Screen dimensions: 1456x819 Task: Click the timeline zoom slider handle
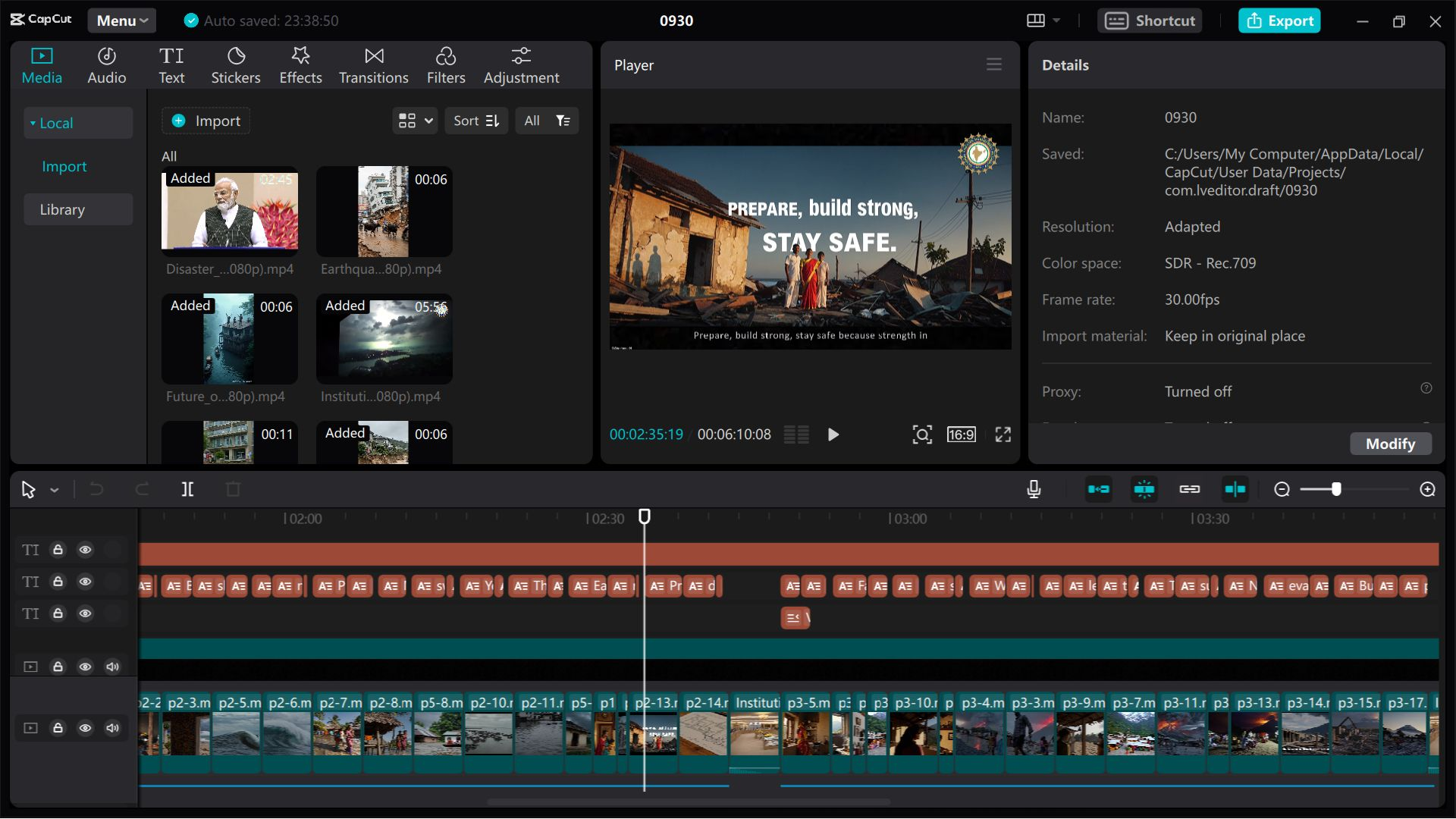point(1336,489)
